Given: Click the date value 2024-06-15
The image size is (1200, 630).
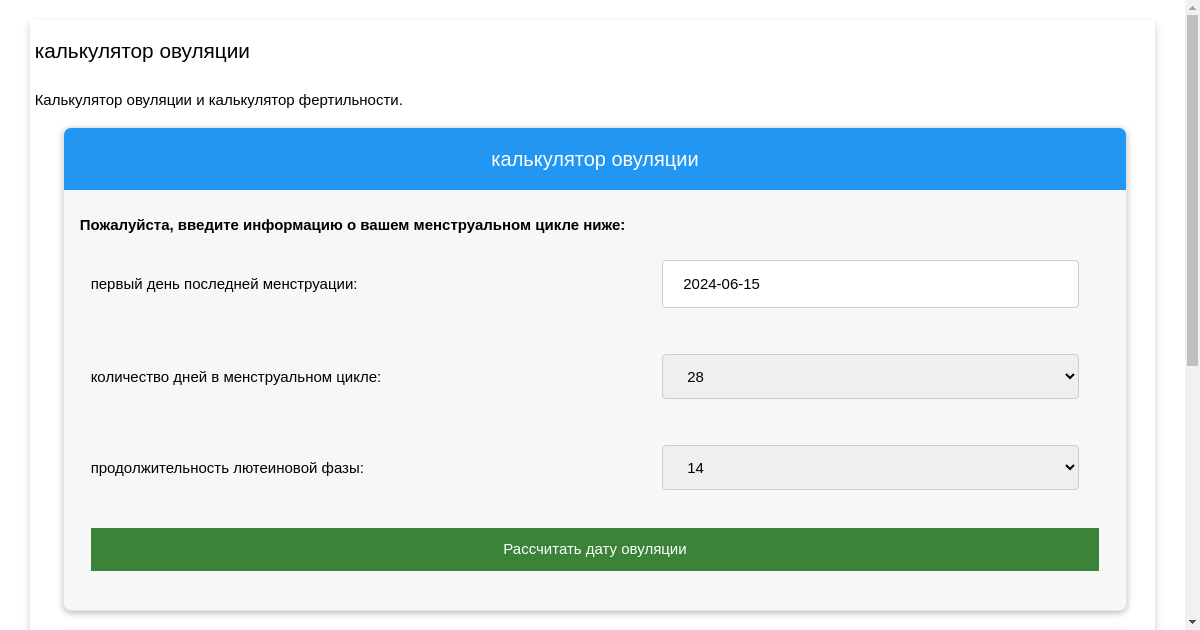Looking at the screenshot, I should [721, 284].
